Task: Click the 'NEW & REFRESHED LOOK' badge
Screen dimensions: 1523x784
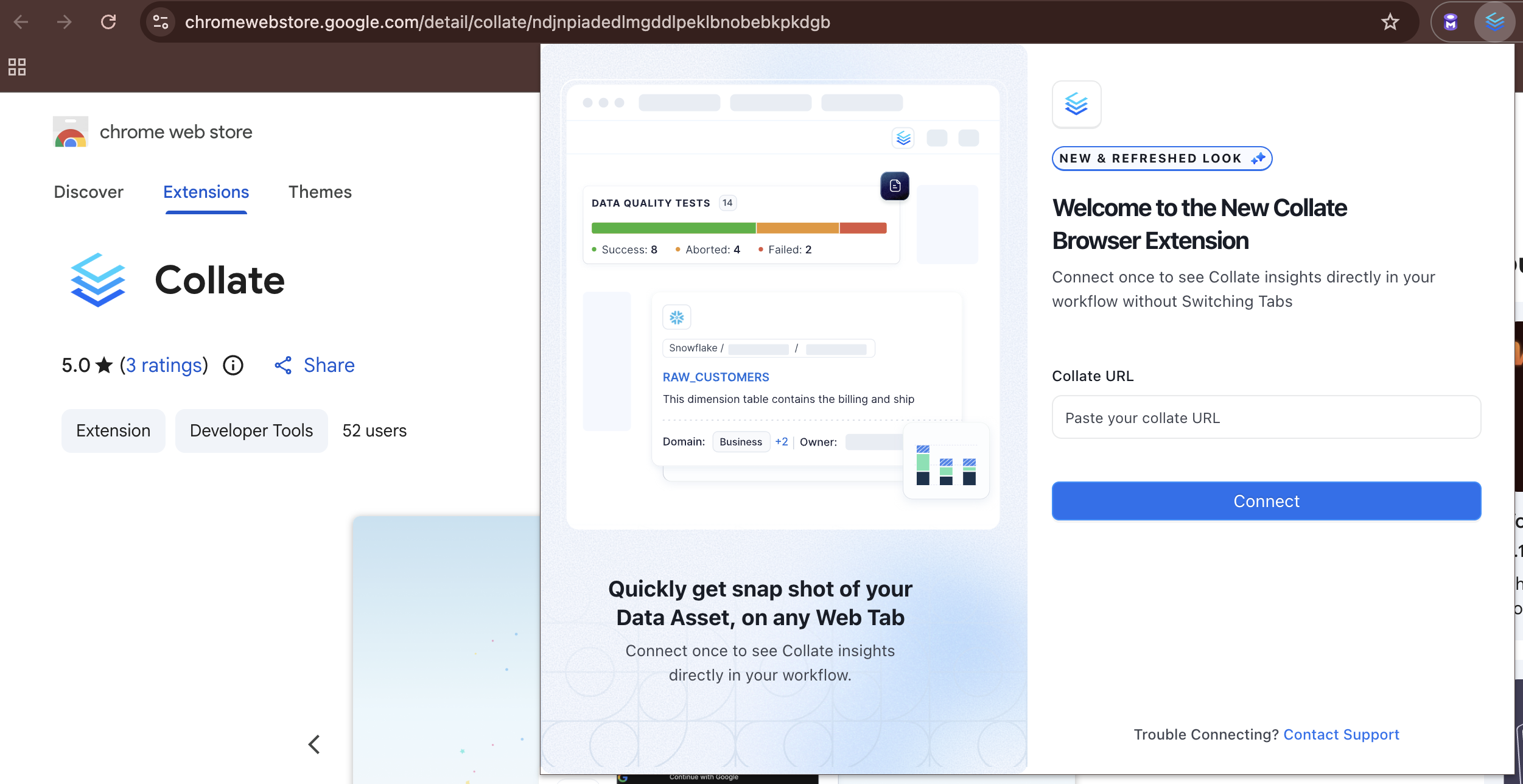Action: pos(1162,158)
